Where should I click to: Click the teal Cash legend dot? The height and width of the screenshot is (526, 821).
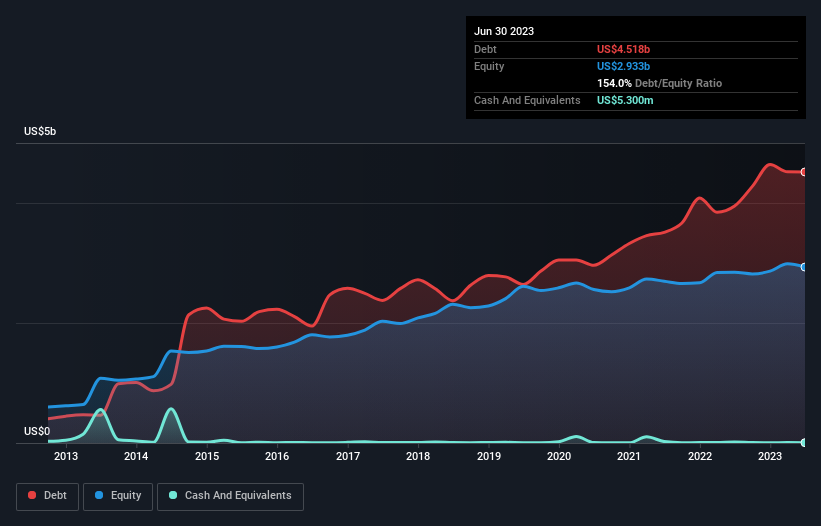click(x=173, y=495)
